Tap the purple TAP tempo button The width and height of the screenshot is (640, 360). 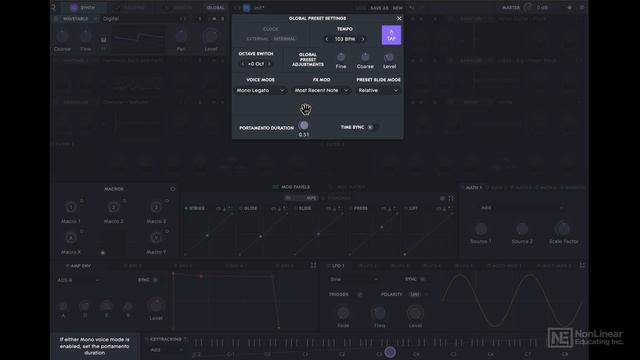coord(391,35)
